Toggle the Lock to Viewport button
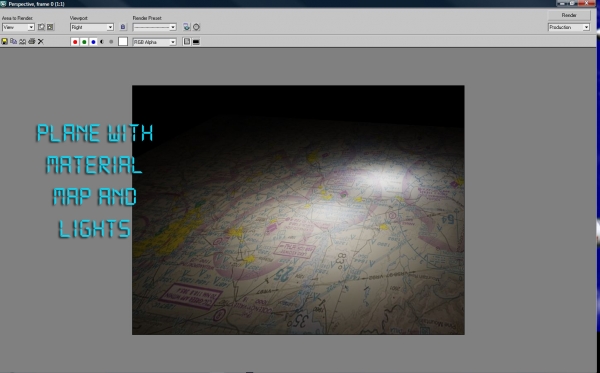 click(123, 27)
